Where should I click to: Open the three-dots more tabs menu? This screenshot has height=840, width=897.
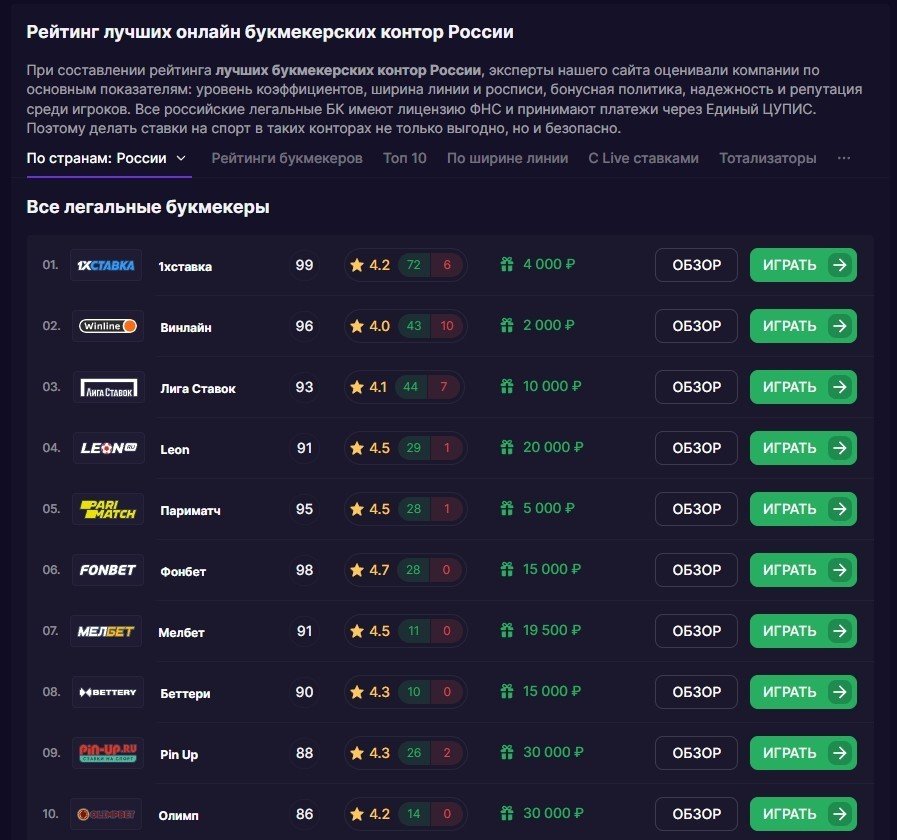click(844, 158)
